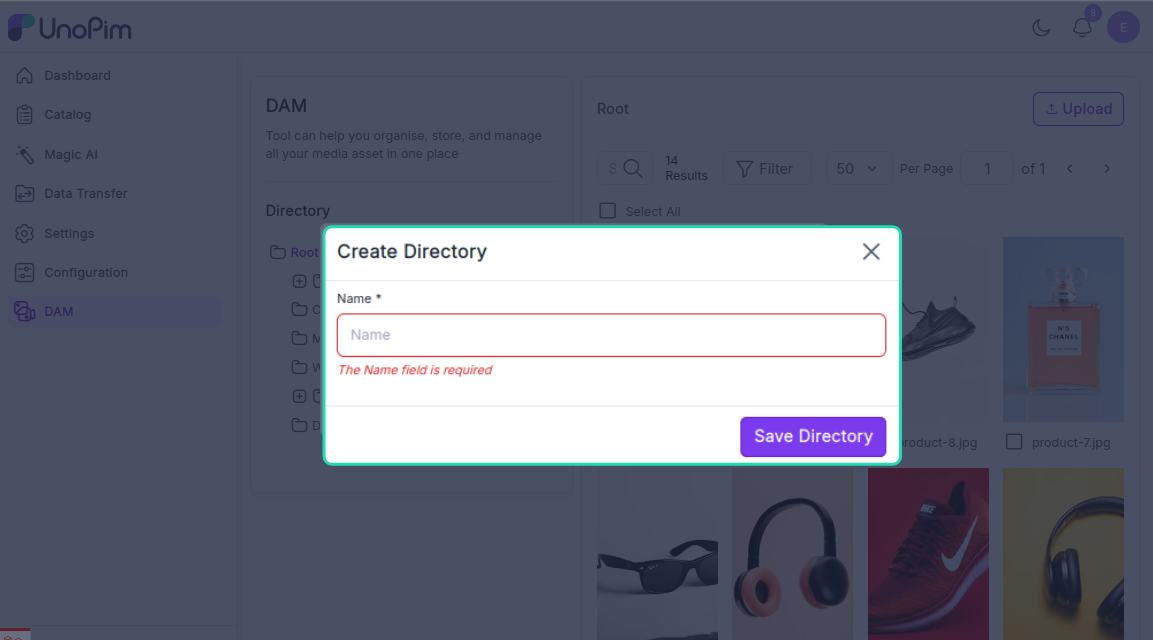The width and height of the screenshot is (1153, 640).
Task: Click the page number field
Action: tap(988, 169)
